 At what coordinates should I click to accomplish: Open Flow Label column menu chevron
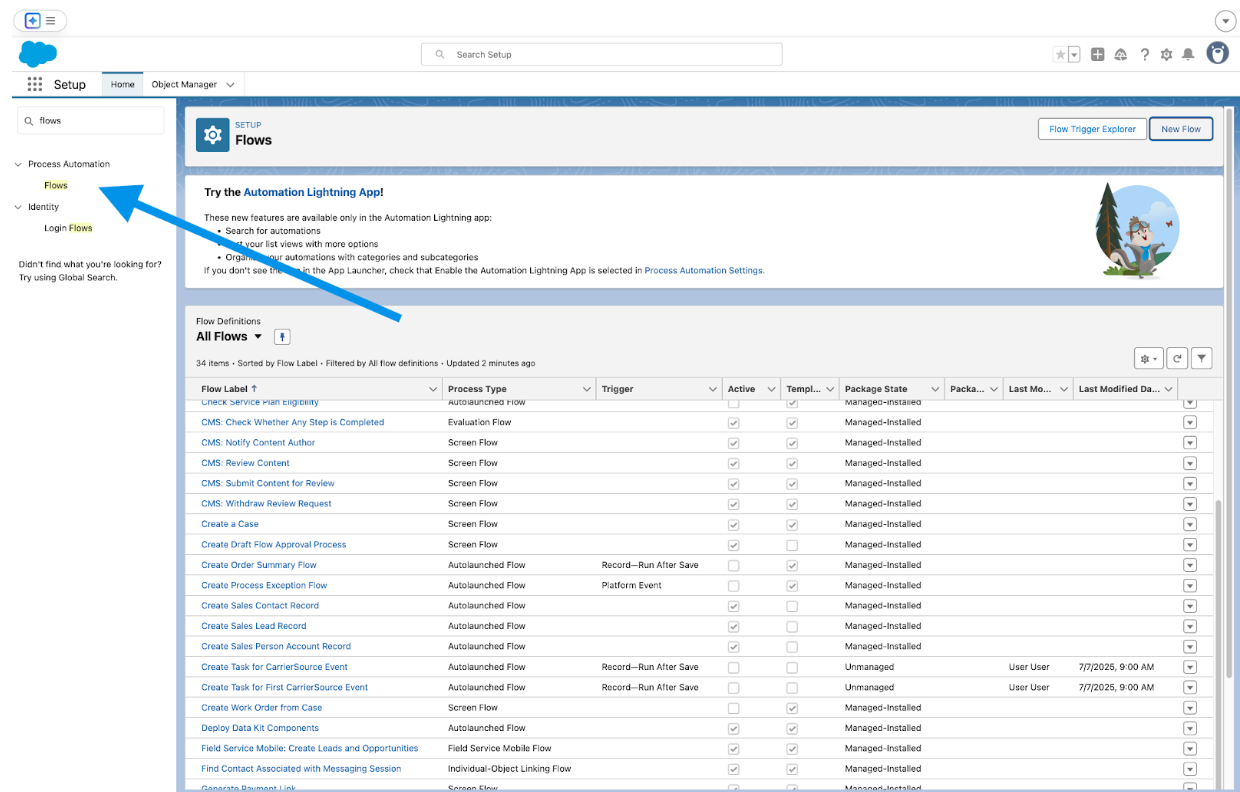coord(433,389)
